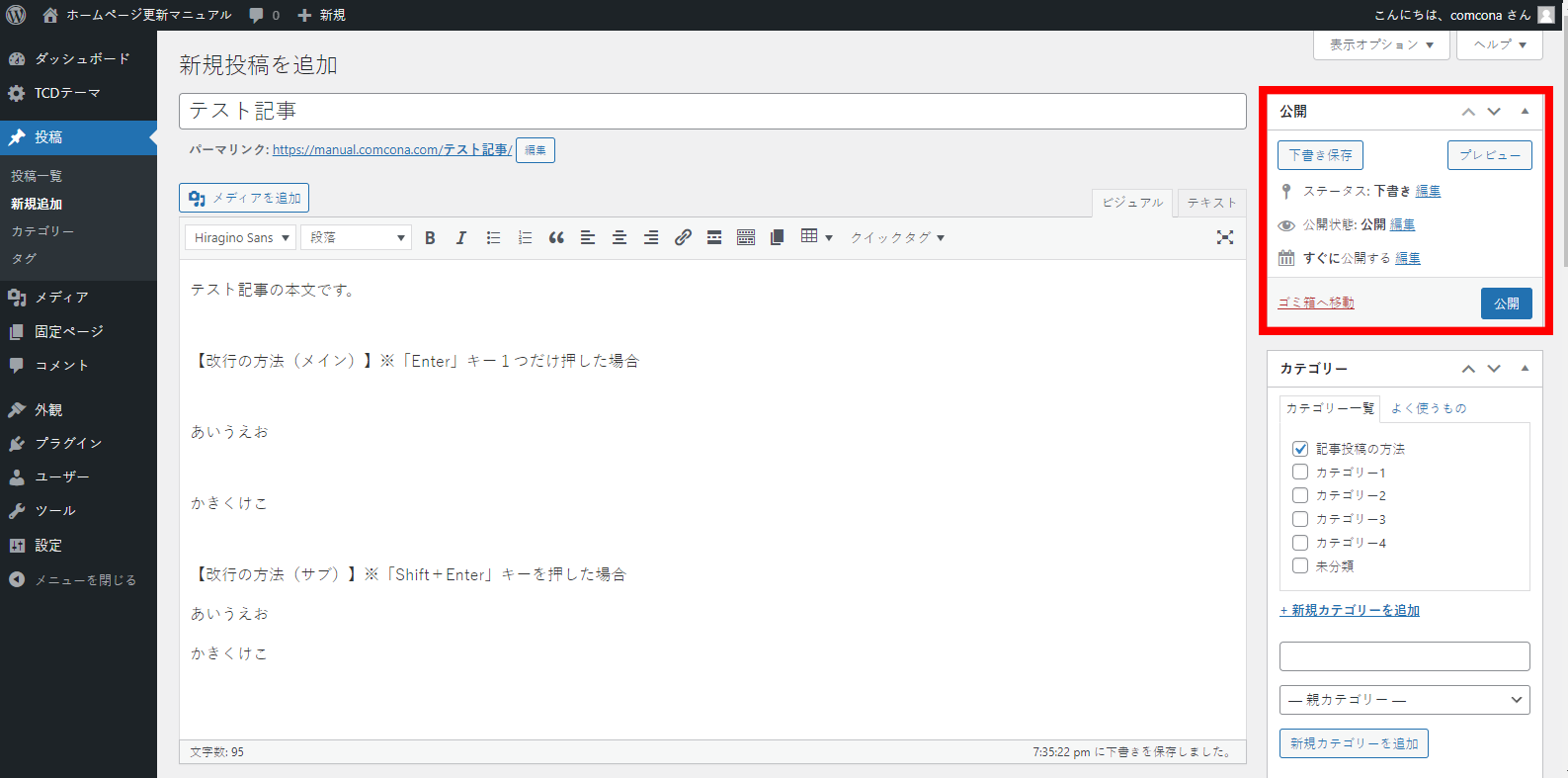Check the カテゴリー1 checkbox

coord(1300,473)
